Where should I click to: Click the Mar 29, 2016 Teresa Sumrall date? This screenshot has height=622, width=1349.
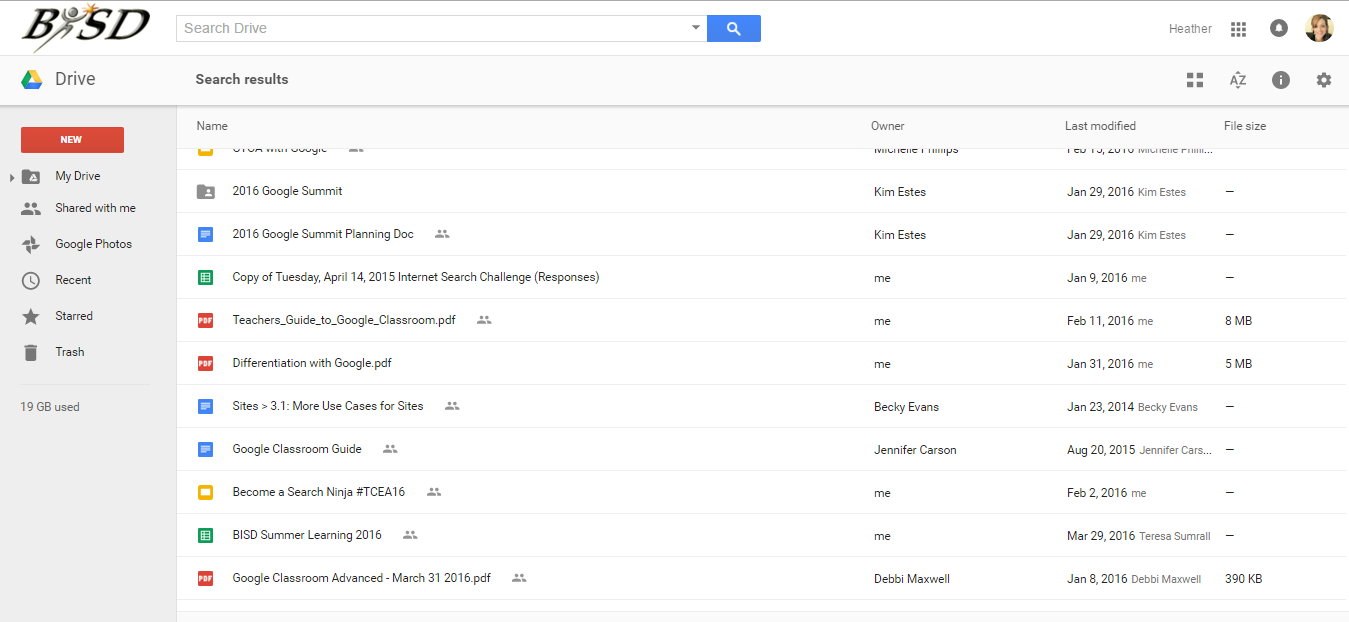pyautogui.click(x=1139, y=536)
